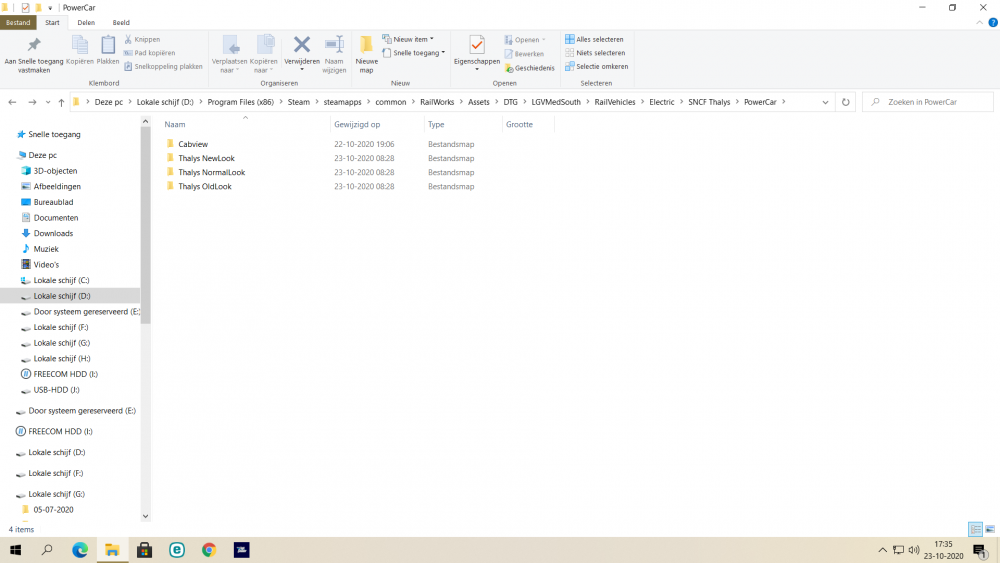1000x563 pixels.
Task: Open the Bestand menu
Action: pos(18,22)
